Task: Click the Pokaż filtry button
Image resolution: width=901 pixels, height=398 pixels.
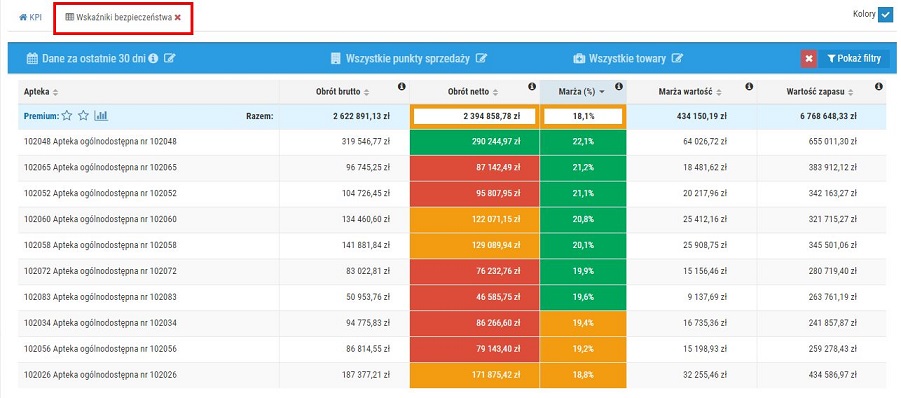Action: 853,59
